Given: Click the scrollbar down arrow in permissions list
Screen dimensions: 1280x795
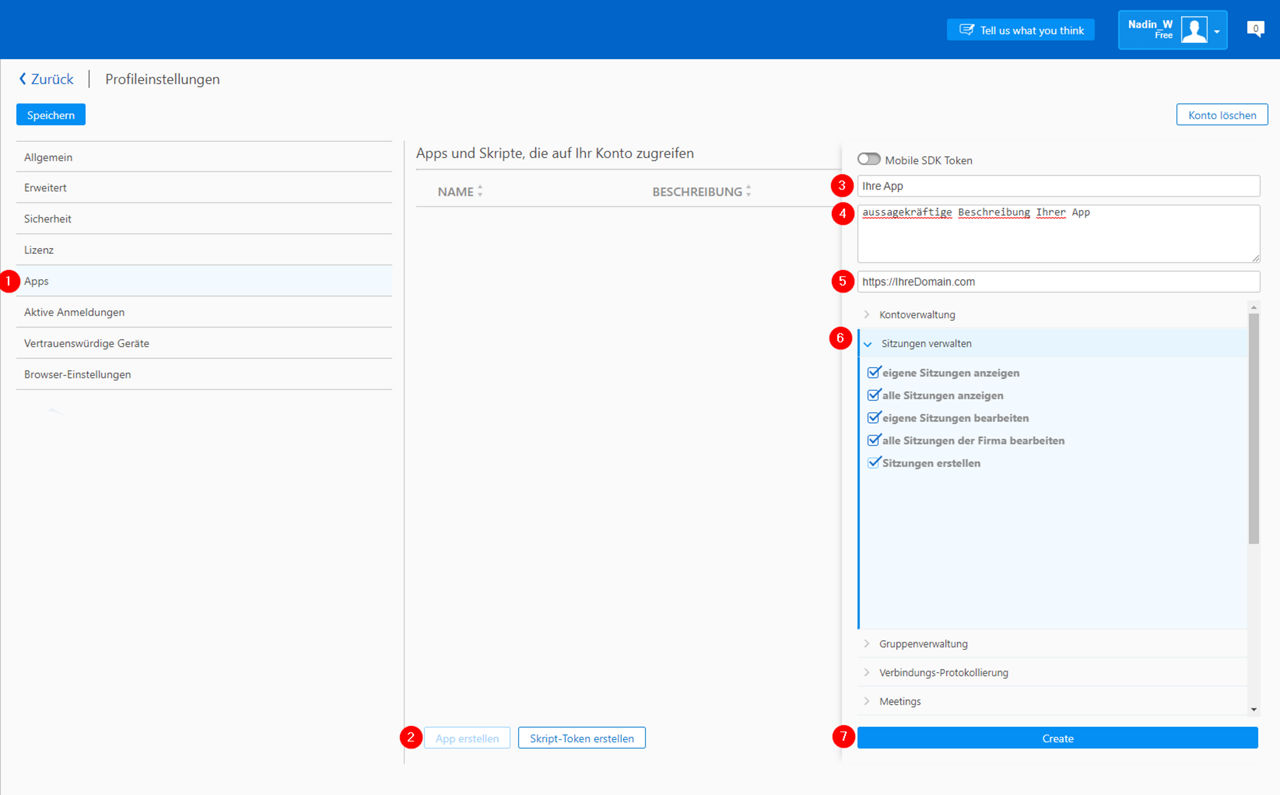Looking at the screenshot, I should 1254,709.
